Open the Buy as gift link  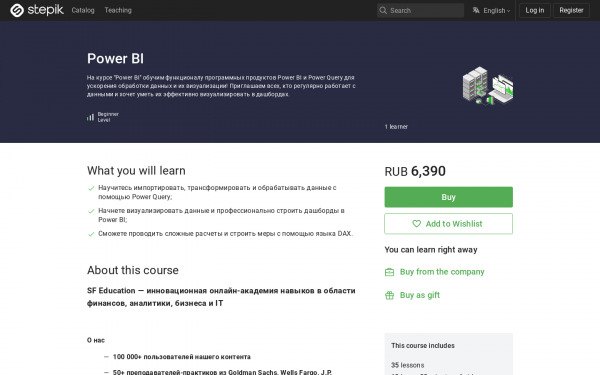pyautogui.click(x=420, y=295)
